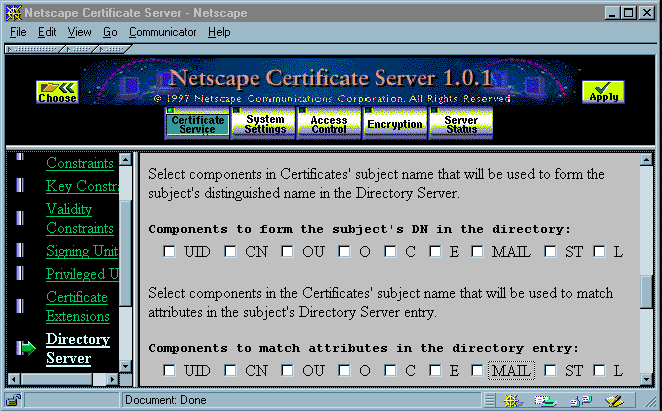The height and width of the screenshot is (411, 662).
Task: Click the 'Document: Done' status text
Action: (166, 400)
